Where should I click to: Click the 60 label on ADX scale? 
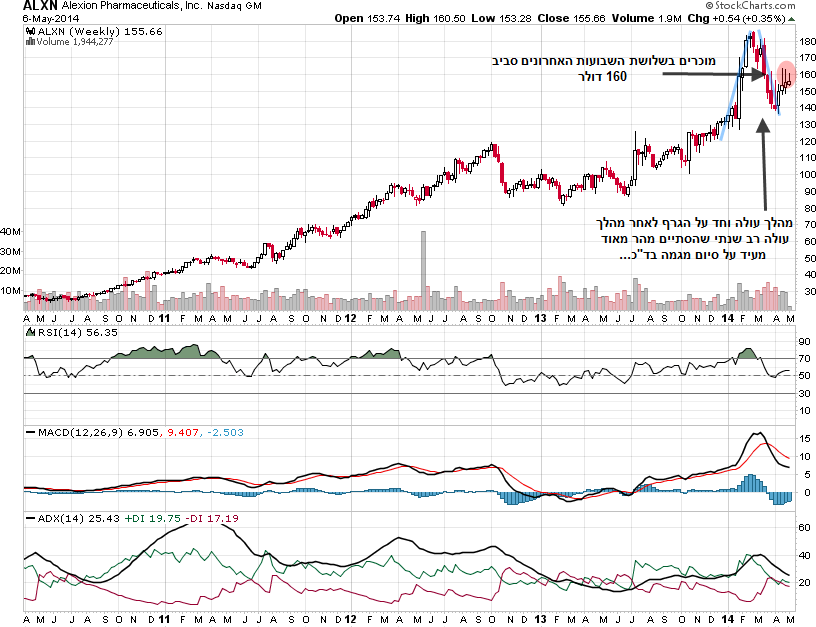point(805,528)
